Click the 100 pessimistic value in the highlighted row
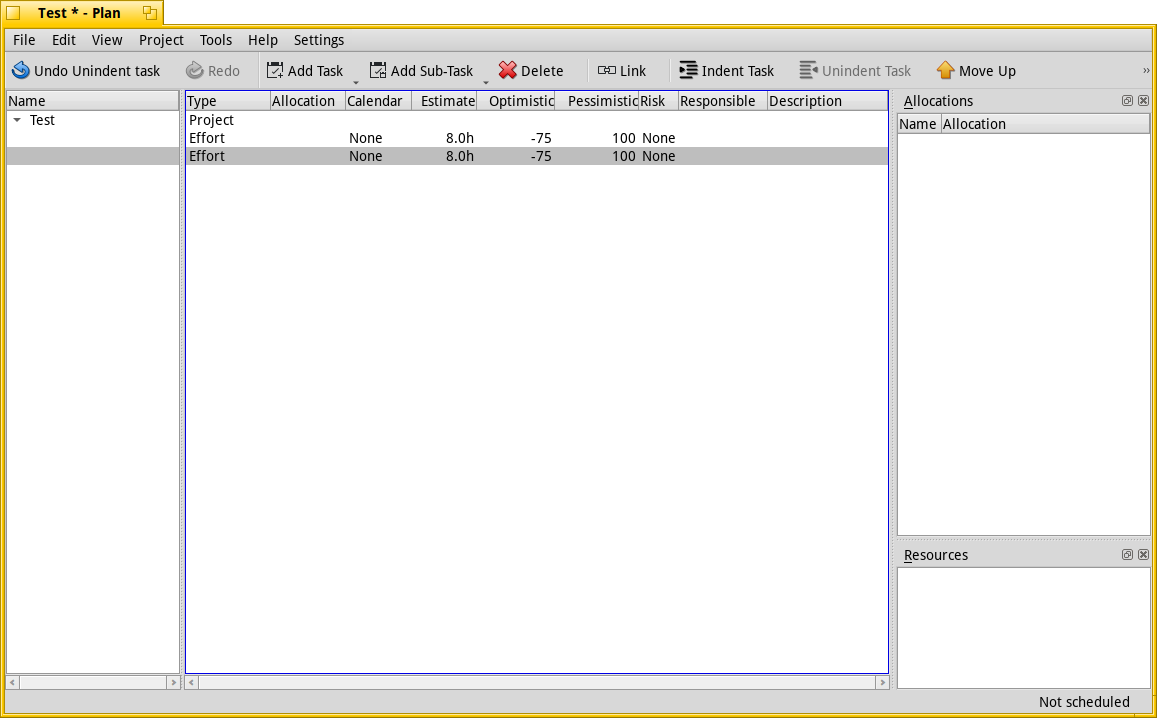 pyautogui.click(x=624, y=156)
